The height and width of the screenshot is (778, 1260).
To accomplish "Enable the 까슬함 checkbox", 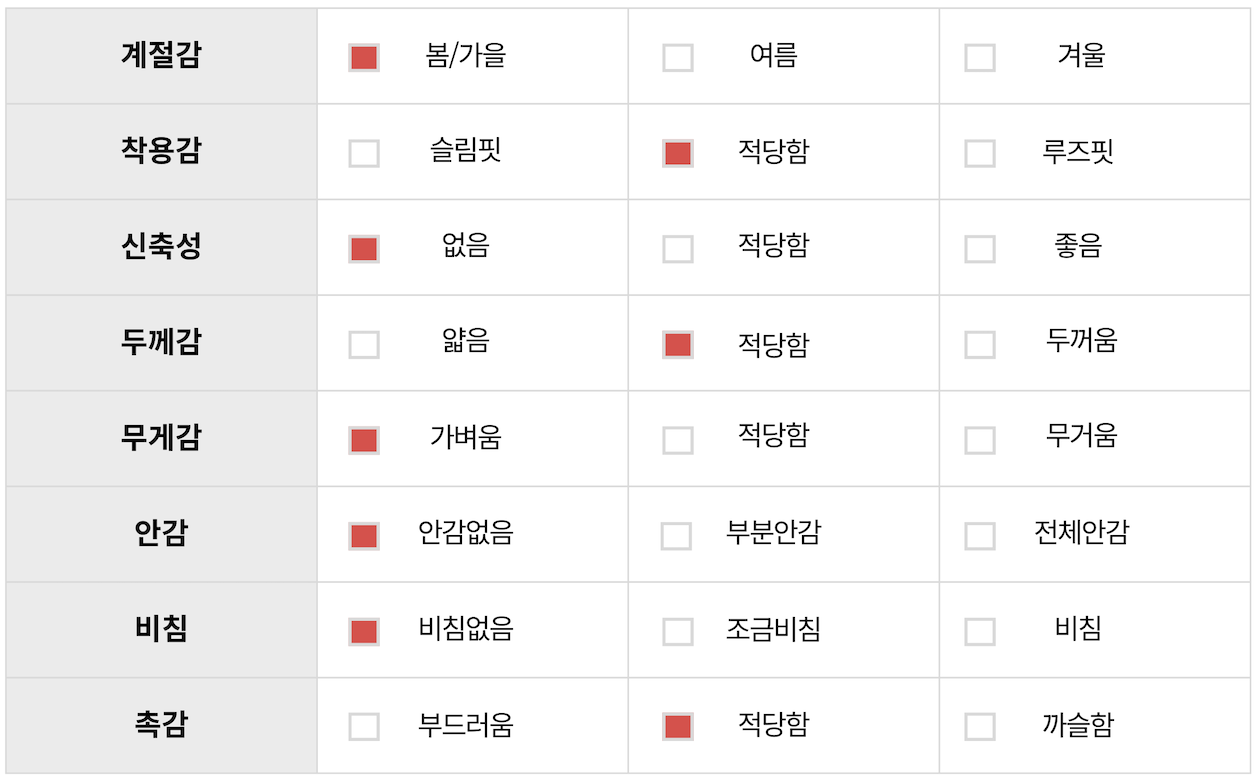I will pos(980,727).
